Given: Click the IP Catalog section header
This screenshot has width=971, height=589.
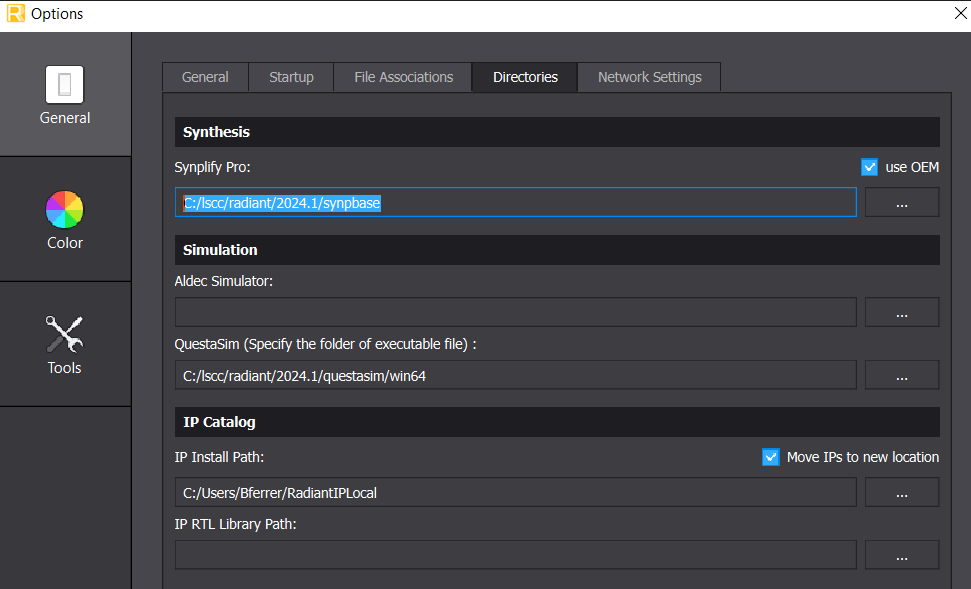Looking at the screenshot, I should coord(557,422).
